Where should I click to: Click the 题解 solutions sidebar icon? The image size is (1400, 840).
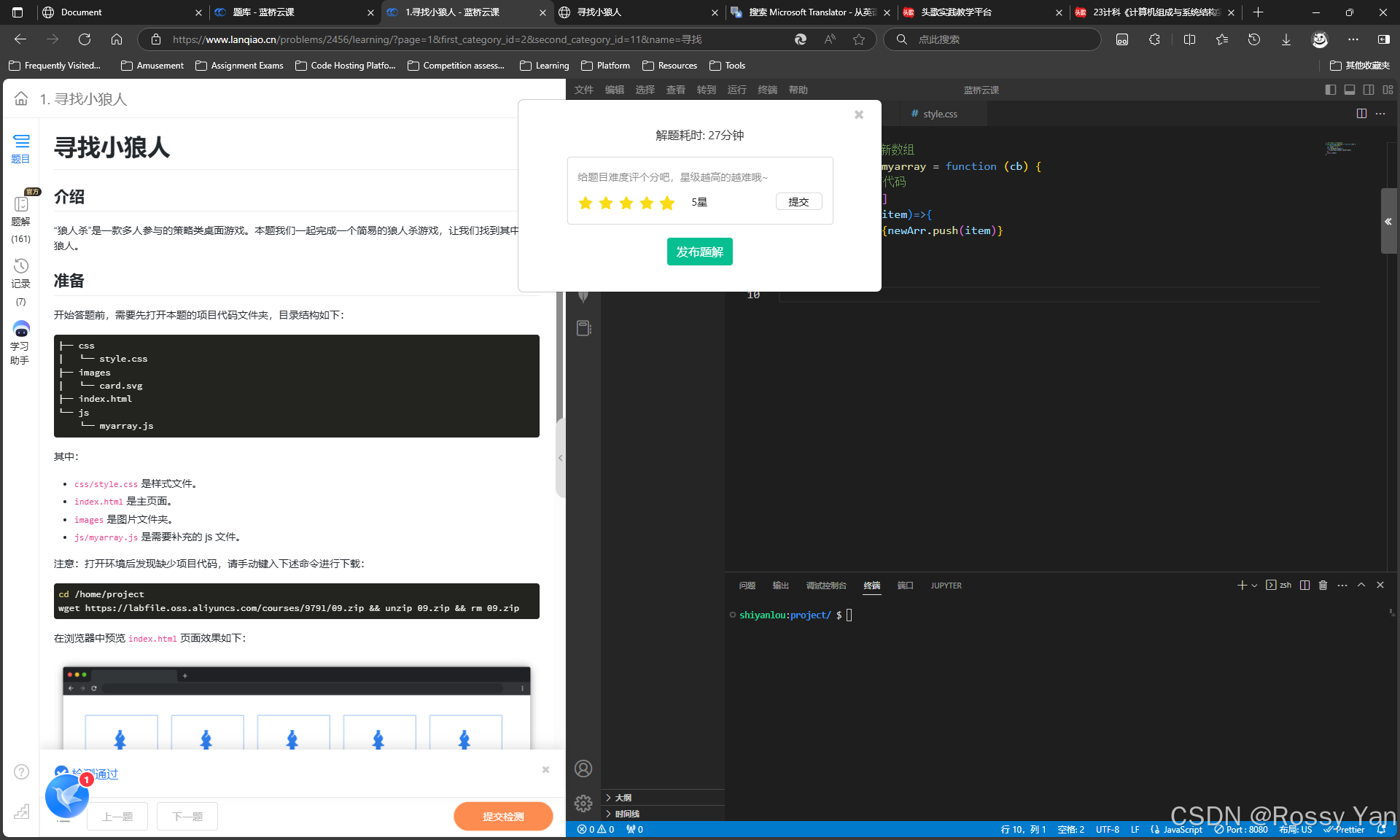tap(21, 205)
